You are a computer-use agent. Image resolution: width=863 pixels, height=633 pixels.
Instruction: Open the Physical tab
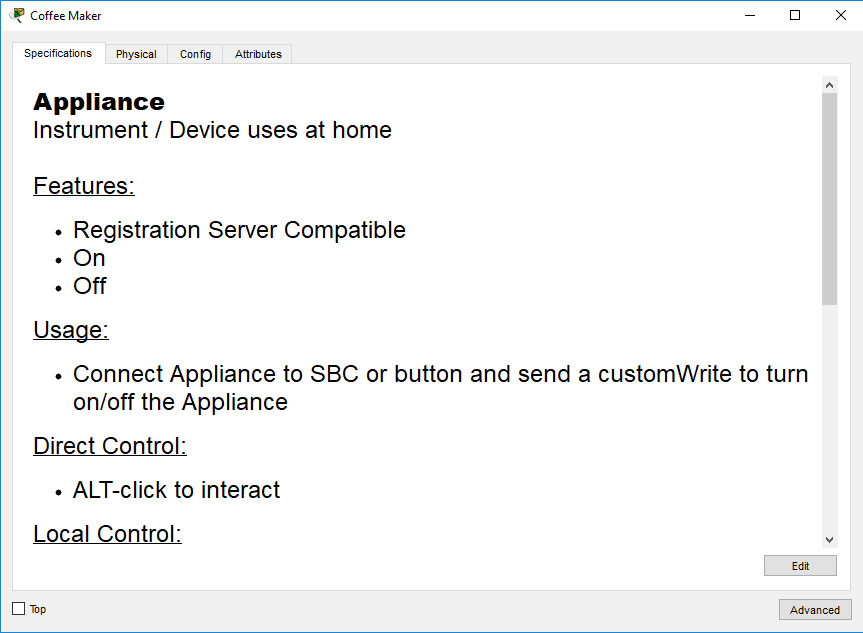coord(136,54)
